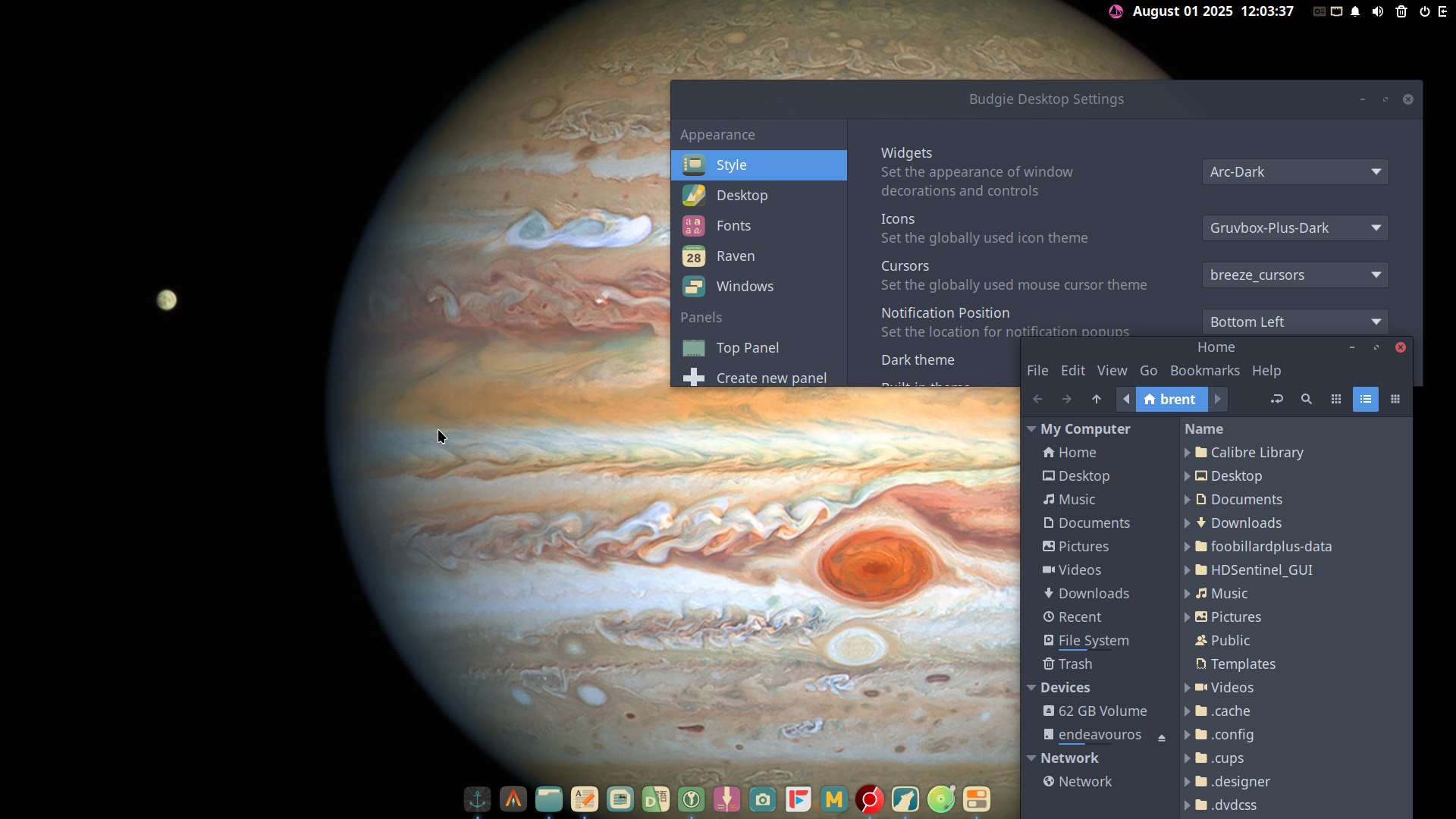Expand the foobillardplus-data folder row
1456x819 pixels.
1188,547
